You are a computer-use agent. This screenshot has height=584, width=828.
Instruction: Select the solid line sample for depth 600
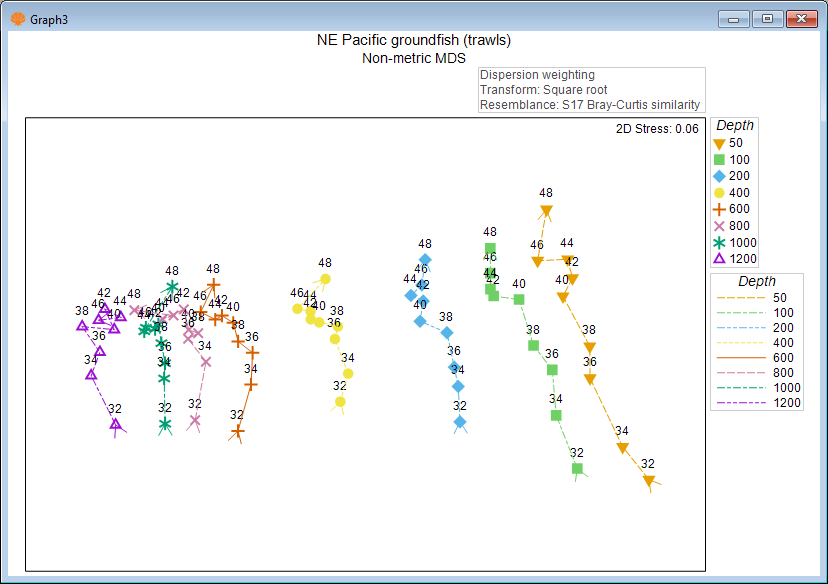(736, 358)
